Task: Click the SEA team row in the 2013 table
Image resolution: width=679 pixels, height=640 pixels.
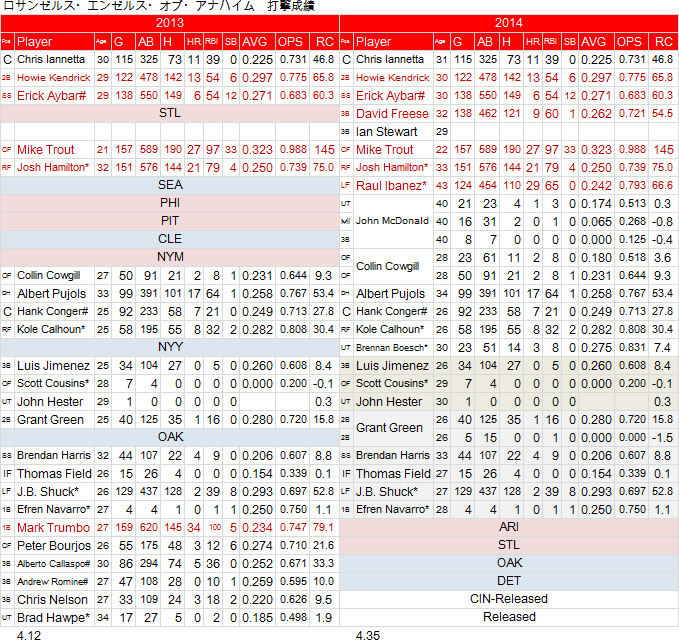Action: tap(170, 185)
